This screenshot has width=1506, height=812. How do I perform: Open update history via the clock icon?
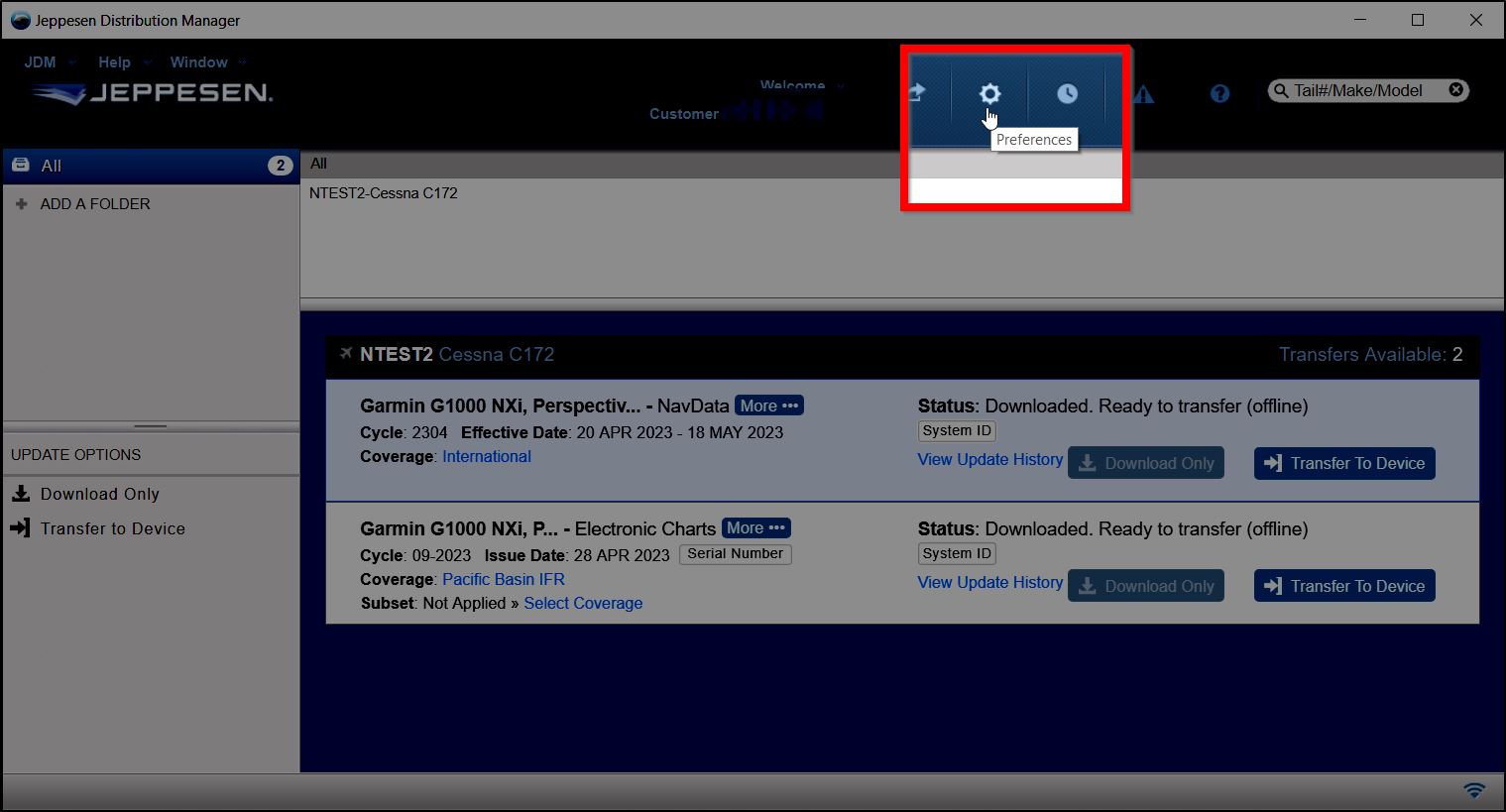click(x=1067, y=94)
